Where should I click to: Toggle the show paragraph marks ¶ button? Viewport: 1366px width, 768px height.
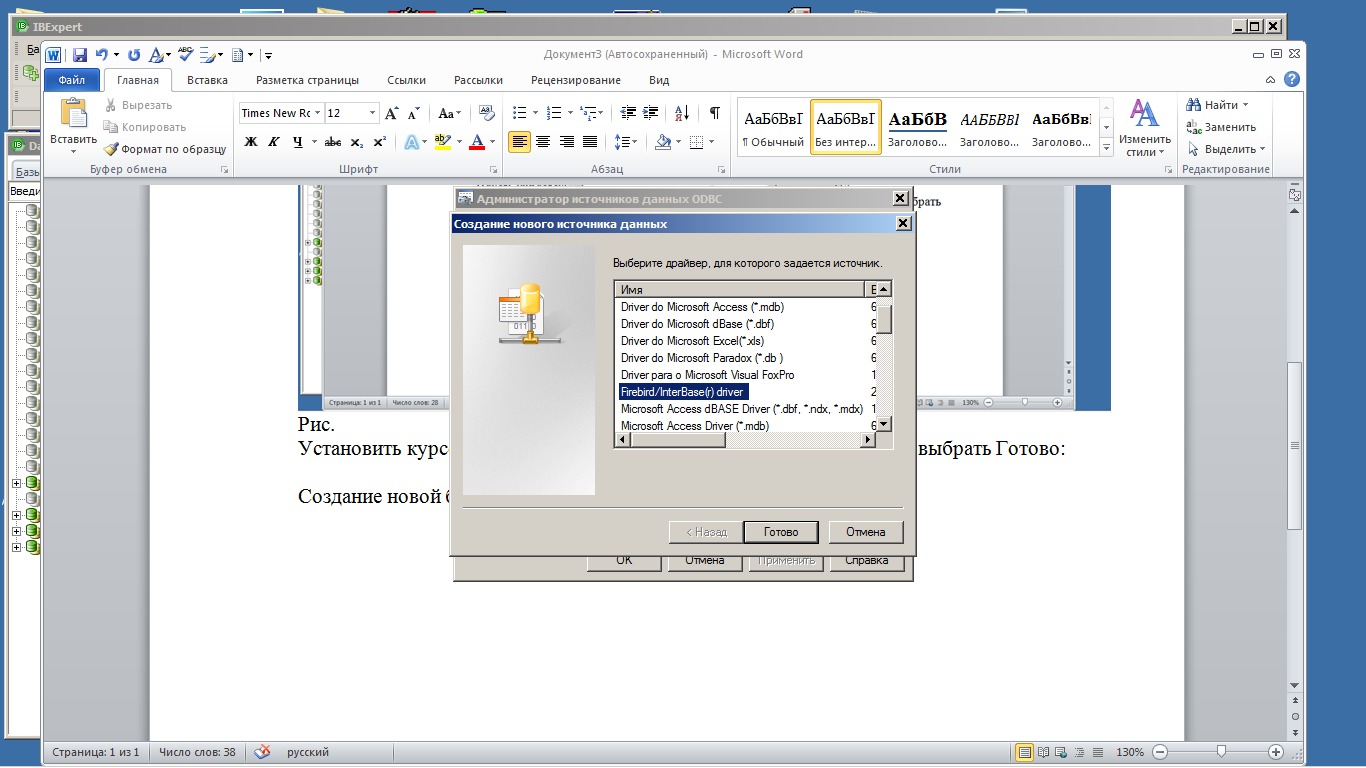coord(714,113)
